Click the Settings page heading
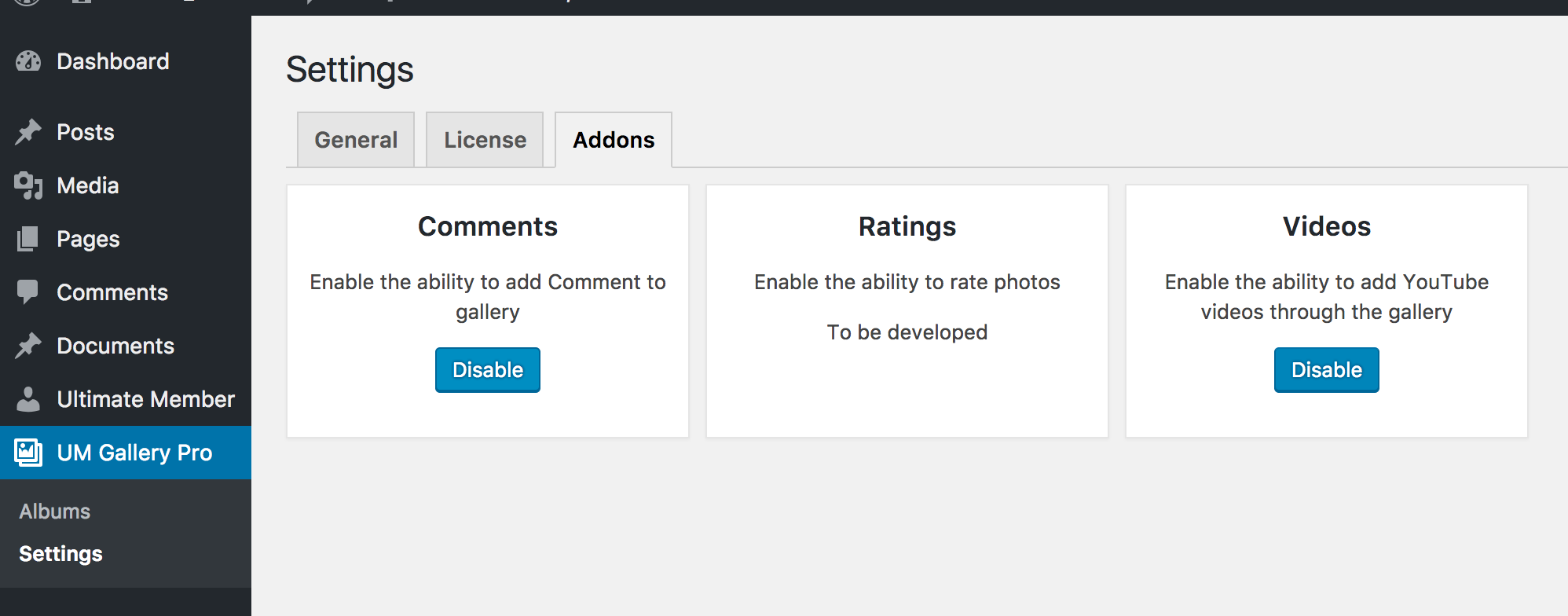1568x616 pixels. pos(350,69)
